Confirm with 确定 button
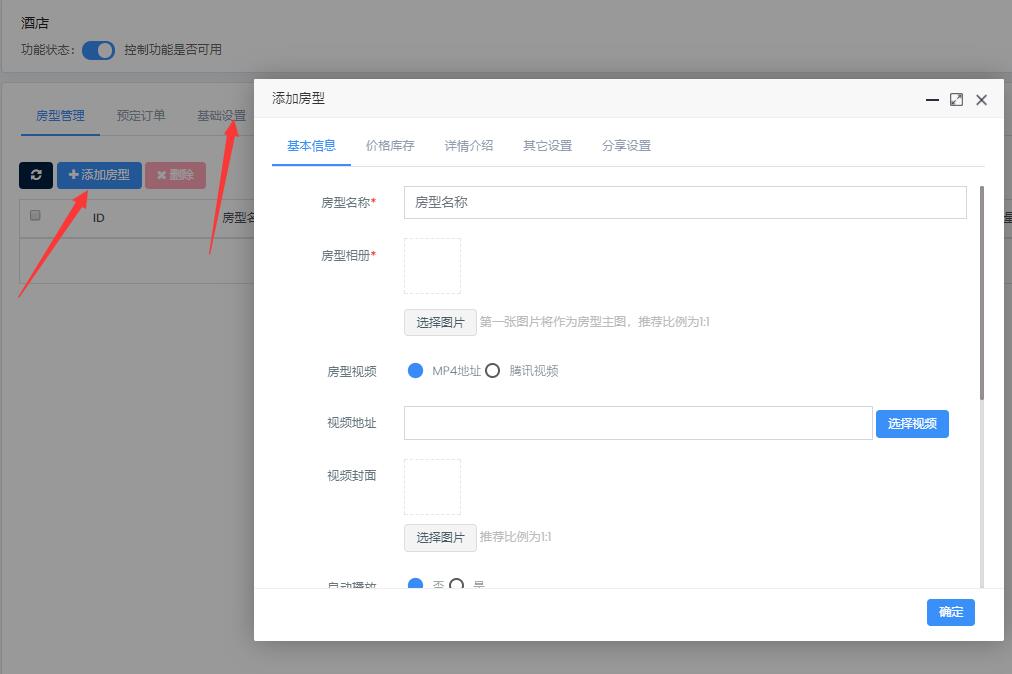The width and height of the screenshot is (1012, 674). (951, 612)
